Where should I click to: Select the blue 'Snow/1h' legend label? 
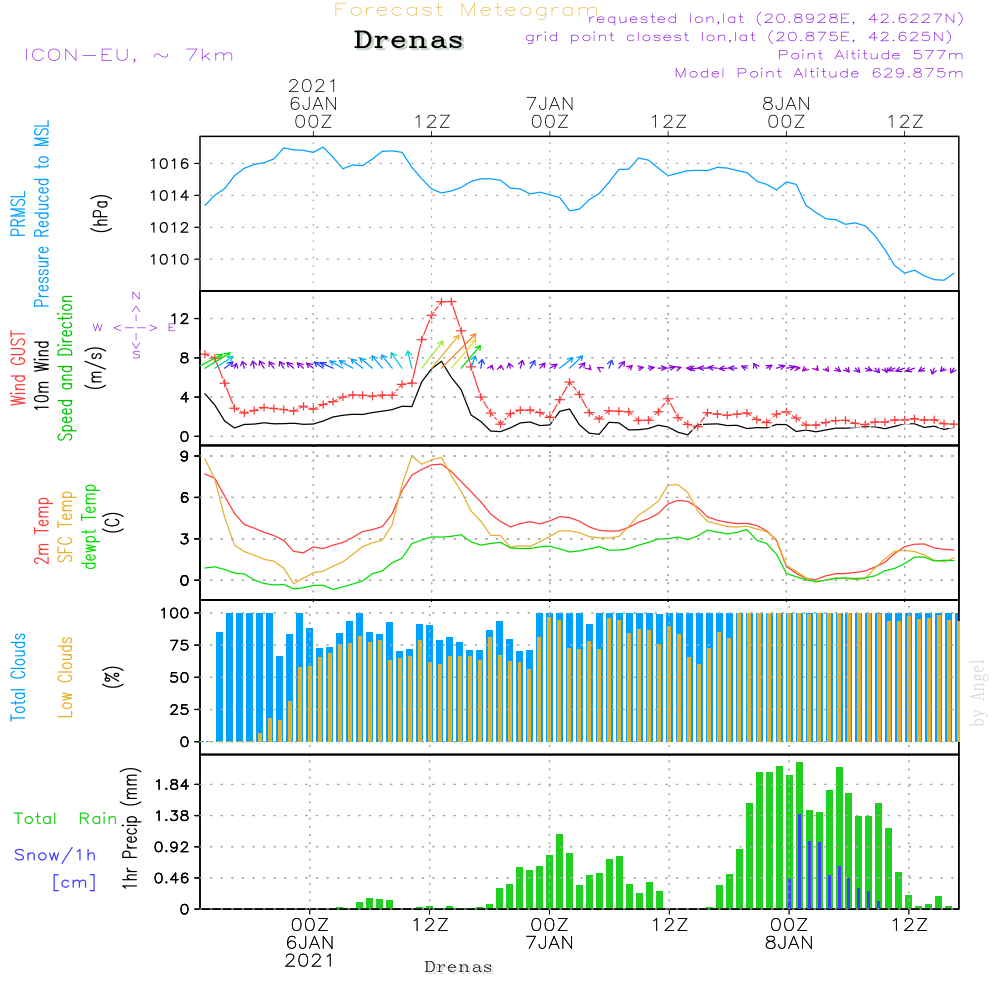[55, 855]
